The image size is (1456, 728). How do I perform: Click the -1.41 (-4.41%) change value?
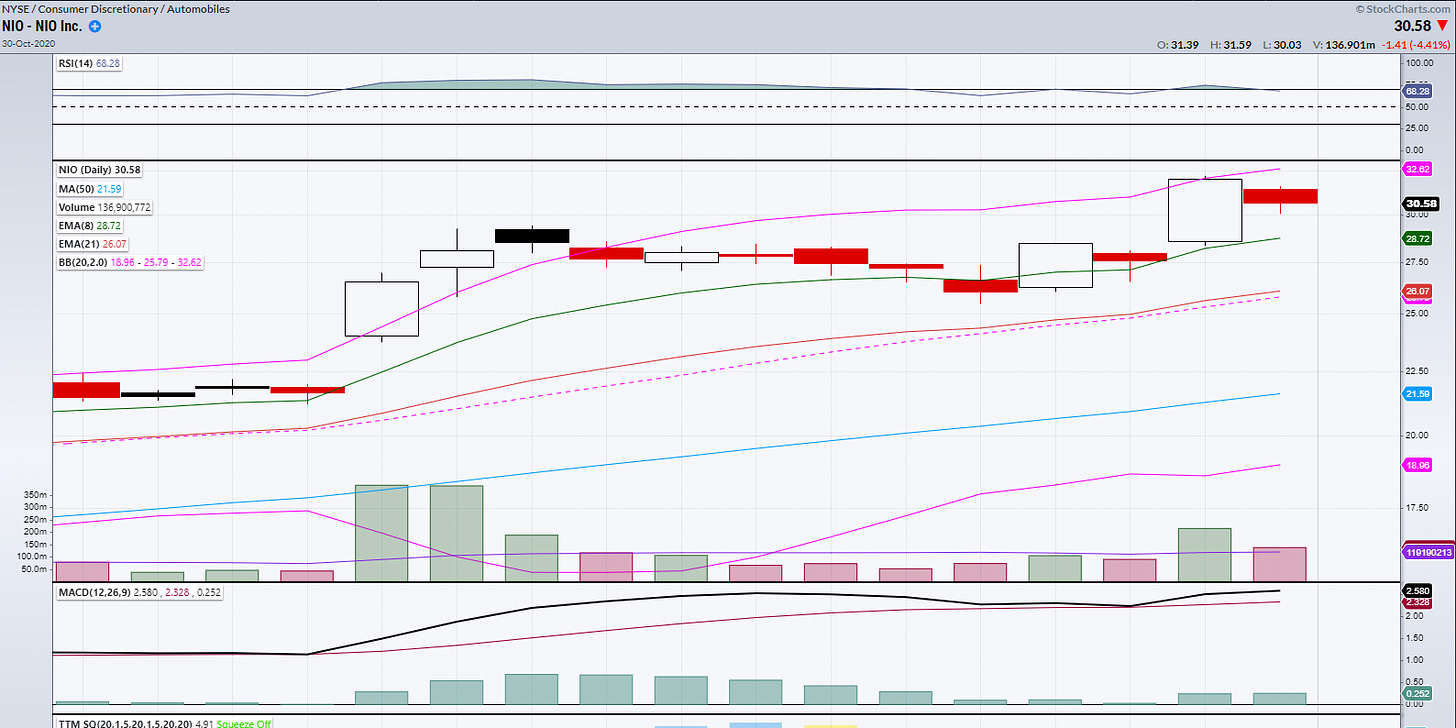pos(1415,45)
